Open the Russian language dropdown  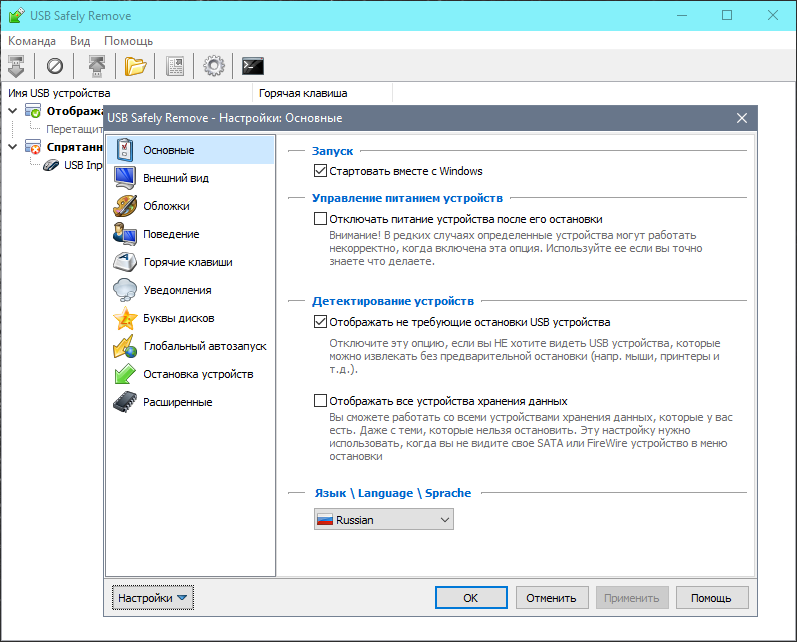coord(384,520)
